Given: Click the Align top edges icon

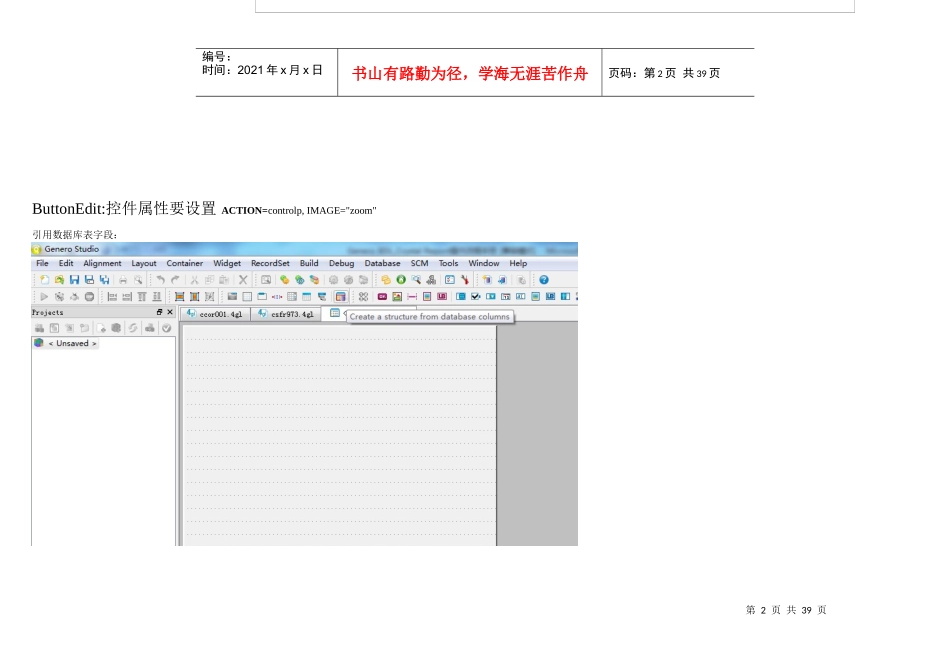Looking at the screenshot, I should pyautogui.click(x=142, y=297).
